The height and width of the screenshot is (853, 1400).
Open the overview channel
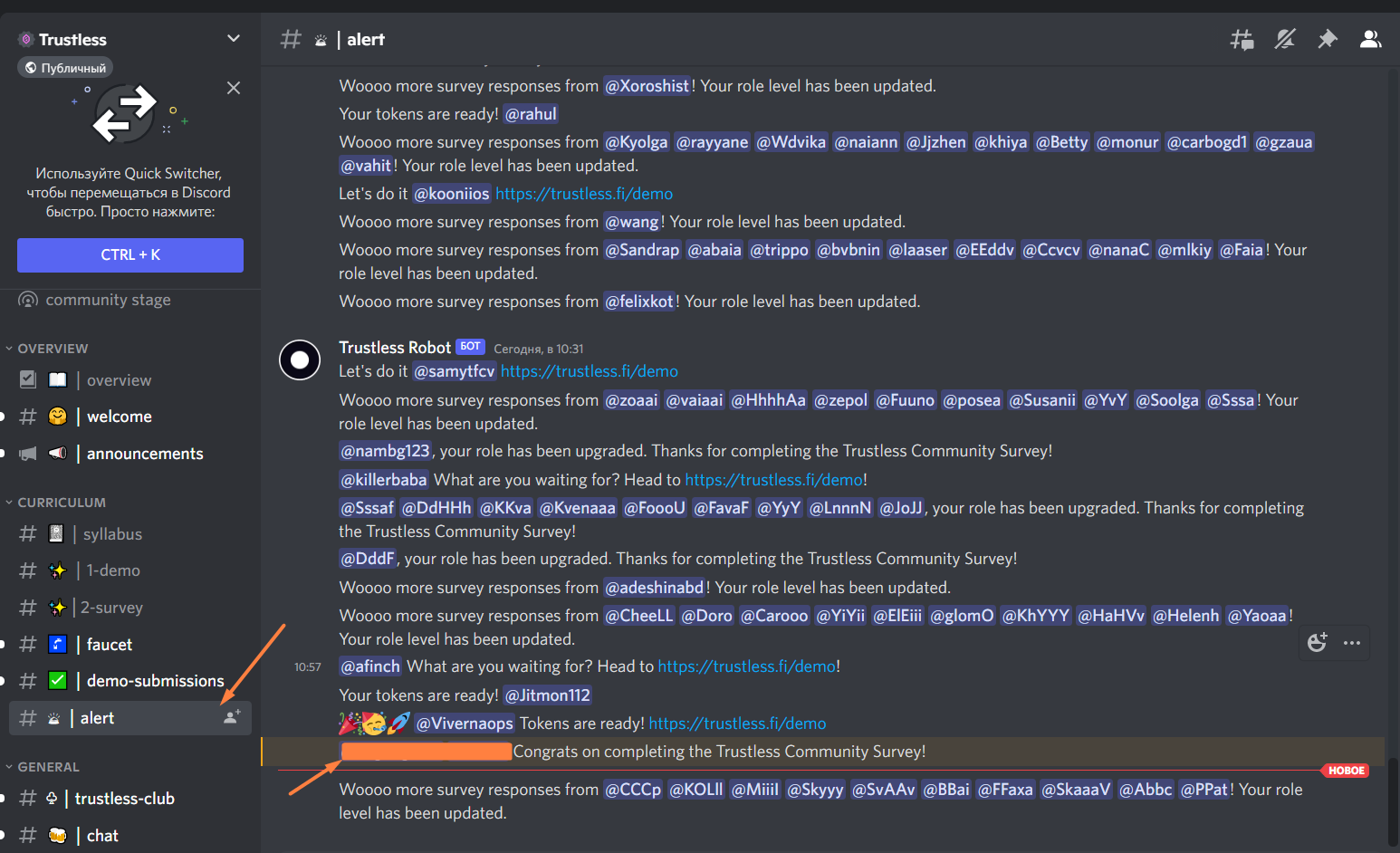pos(129,380)
